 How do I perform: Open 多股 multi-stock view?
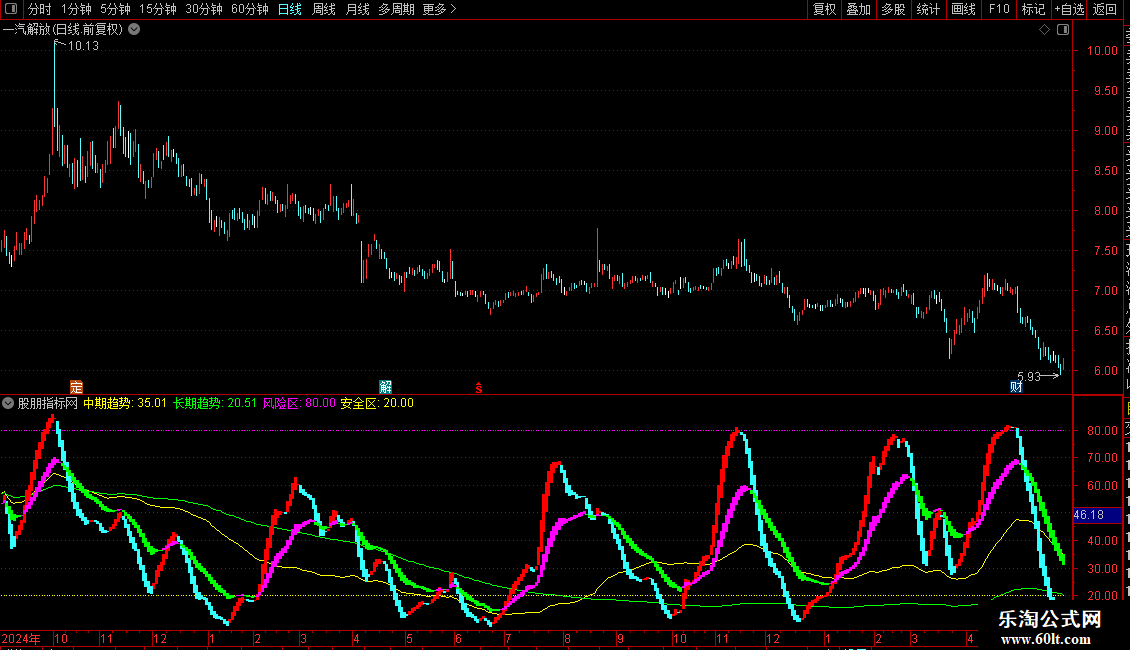pos(894,9)
